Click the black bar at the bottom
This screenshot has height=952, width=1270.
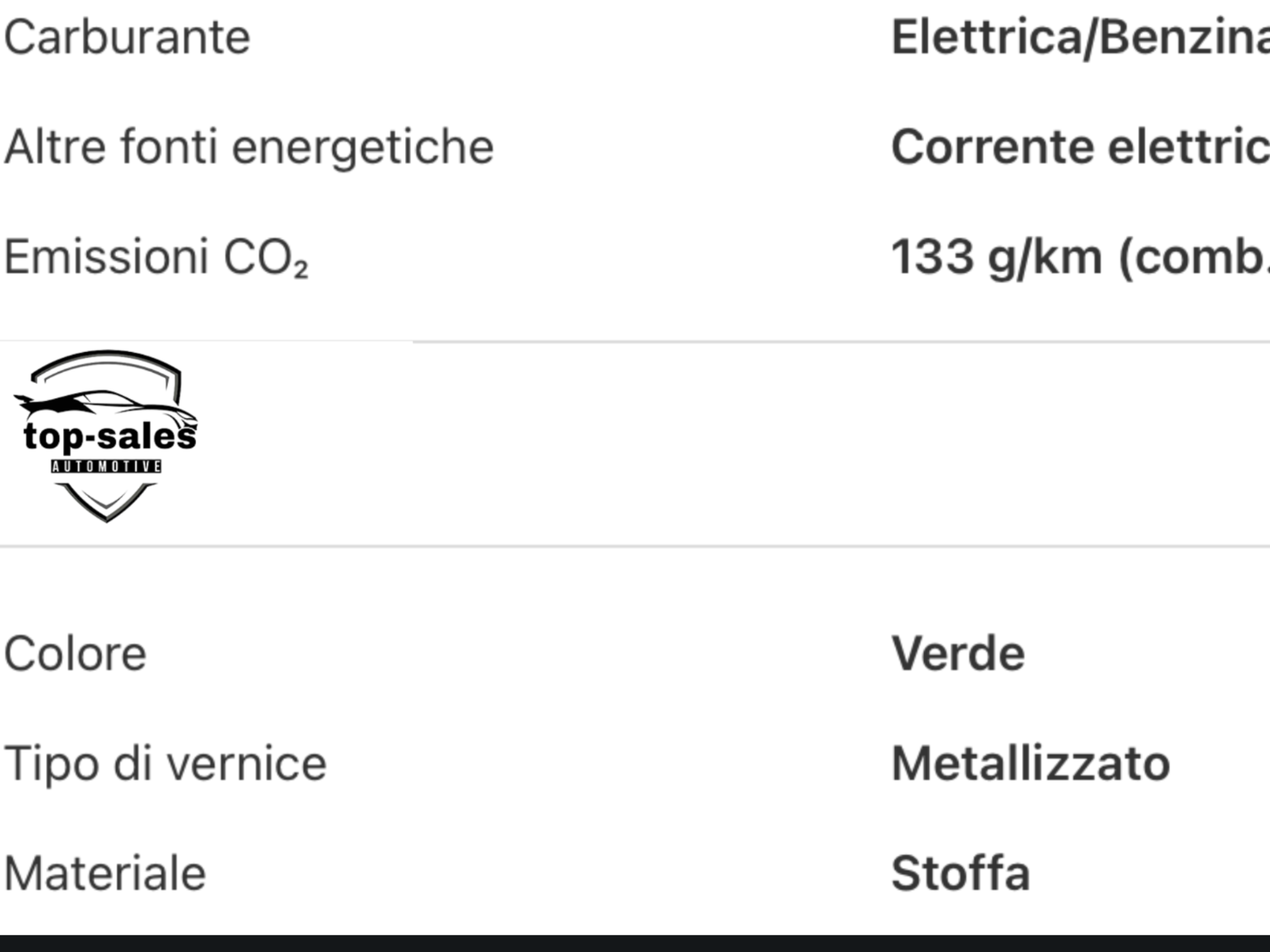point(635,943)
